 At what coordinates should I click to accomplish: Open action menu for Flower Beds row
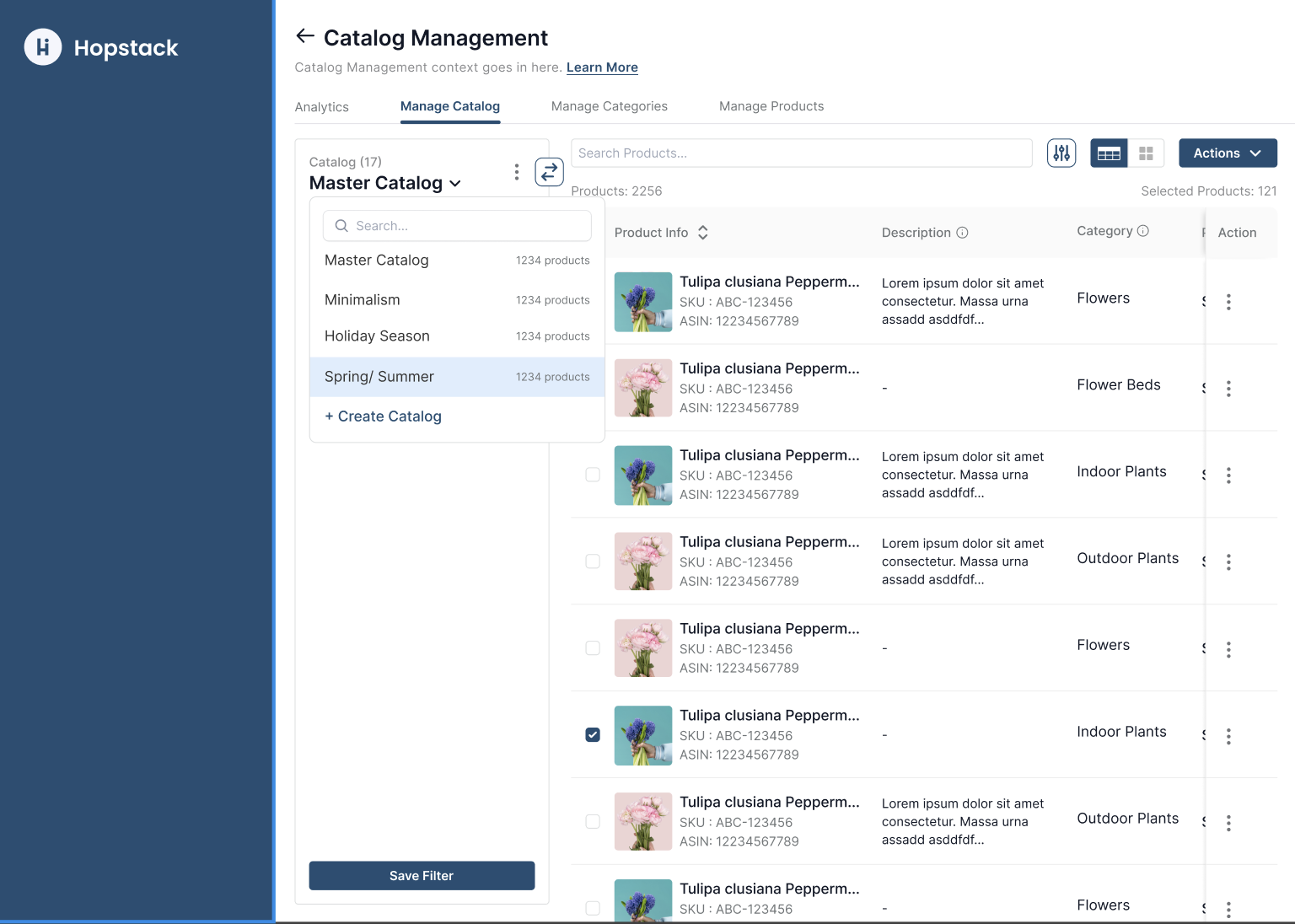point(1228,389)
